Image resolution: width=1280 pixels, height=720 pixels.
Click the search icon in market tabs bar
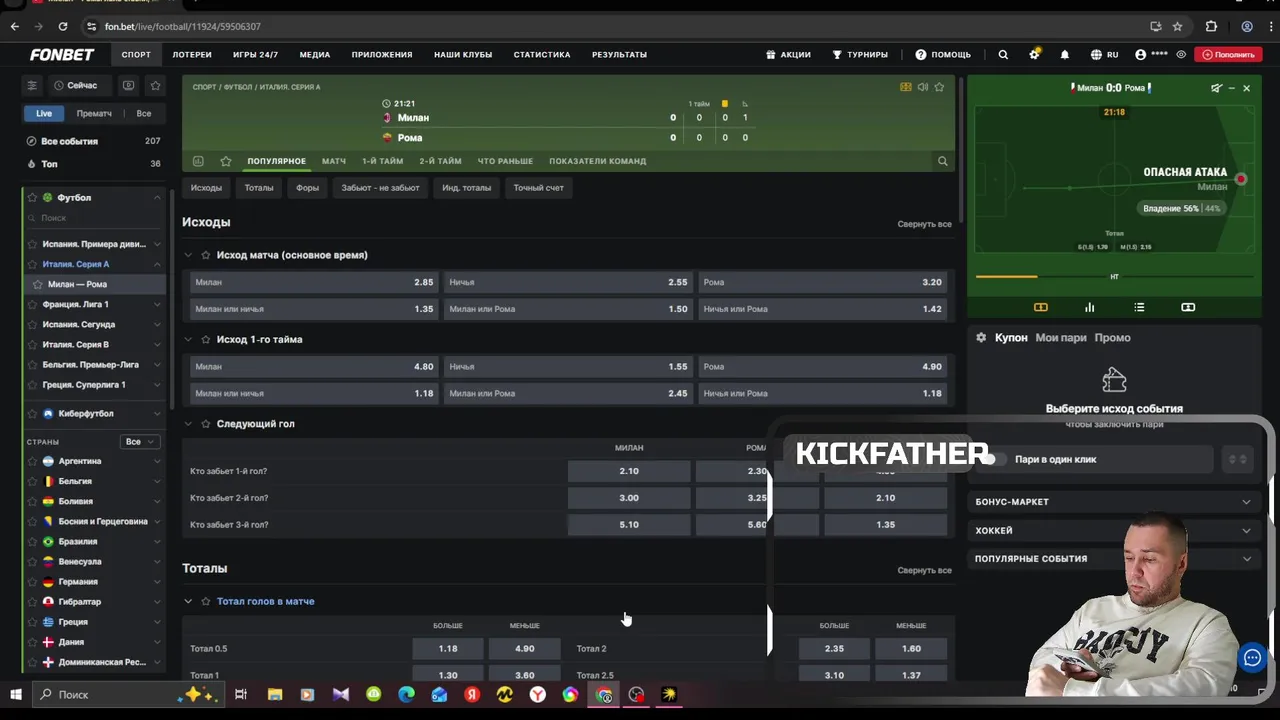pos(942,161)
